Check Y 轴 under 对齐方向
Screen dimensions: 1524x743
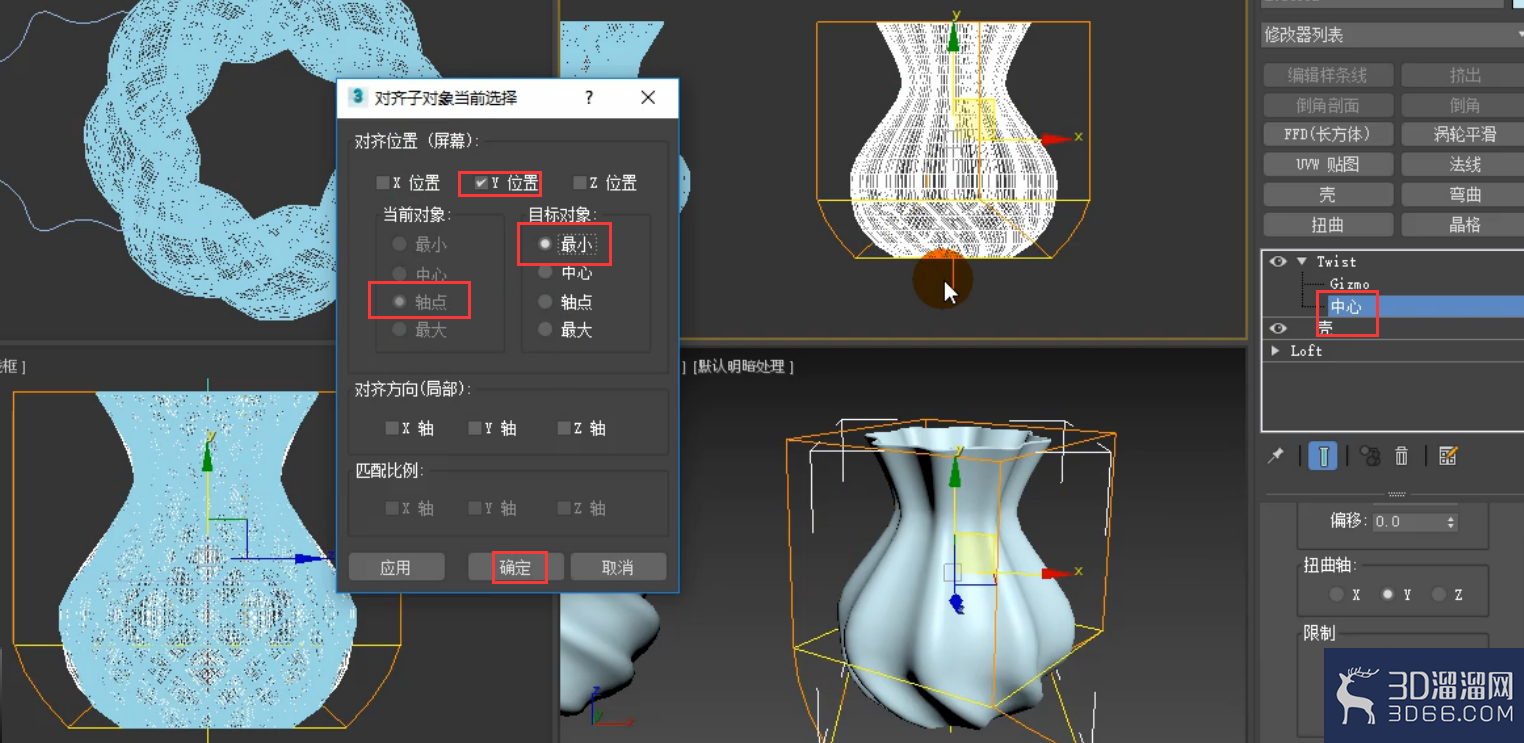pyautogui.click(x=475, y=428)
